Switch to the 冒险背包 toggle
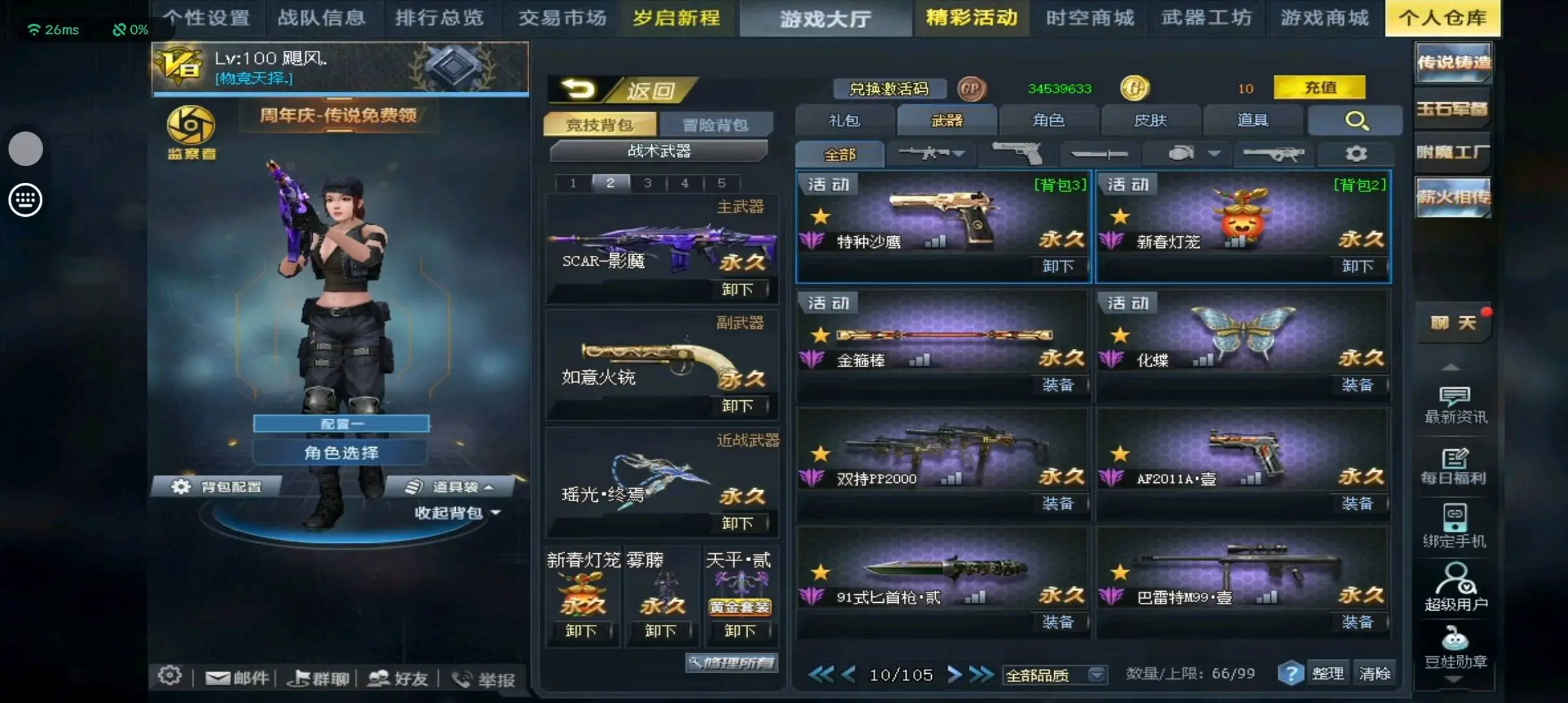Screen dimensions: 1568x703 [x=715, y=124]
